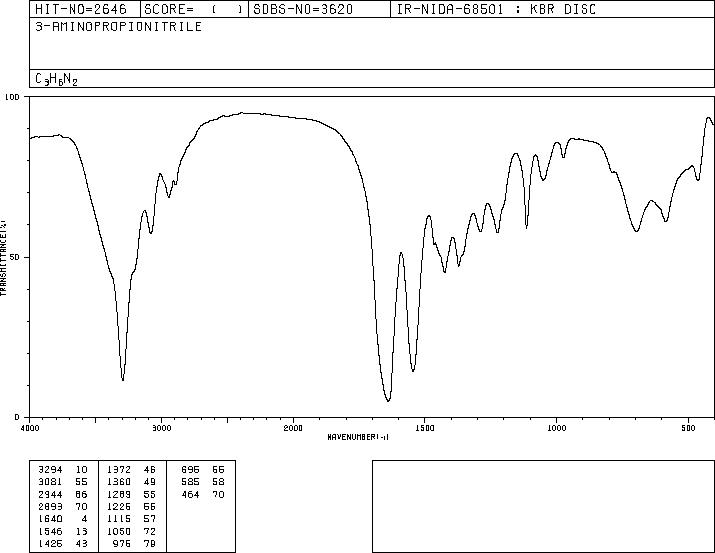
Task: Click the 100 transmittance axis label
Action: [12, 97]
